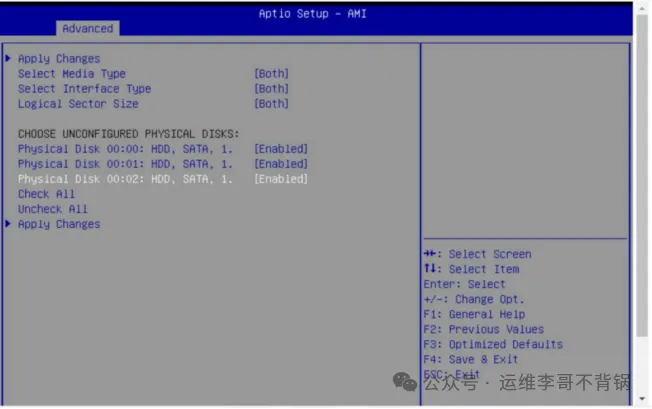Select the Select Interface Type label
Screen dimensions: 652x409
pyautogui.click(x=84, y=89)
